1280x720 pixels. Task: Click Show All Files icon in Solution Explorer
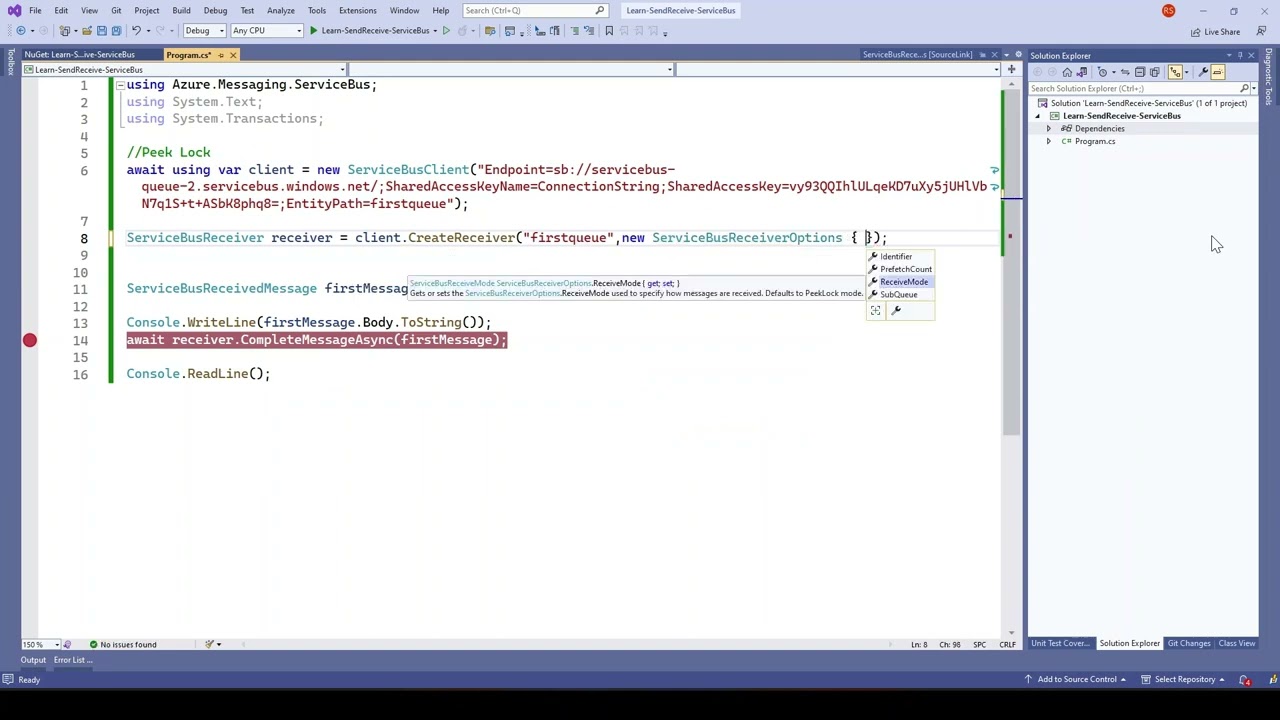(1154, 72)
